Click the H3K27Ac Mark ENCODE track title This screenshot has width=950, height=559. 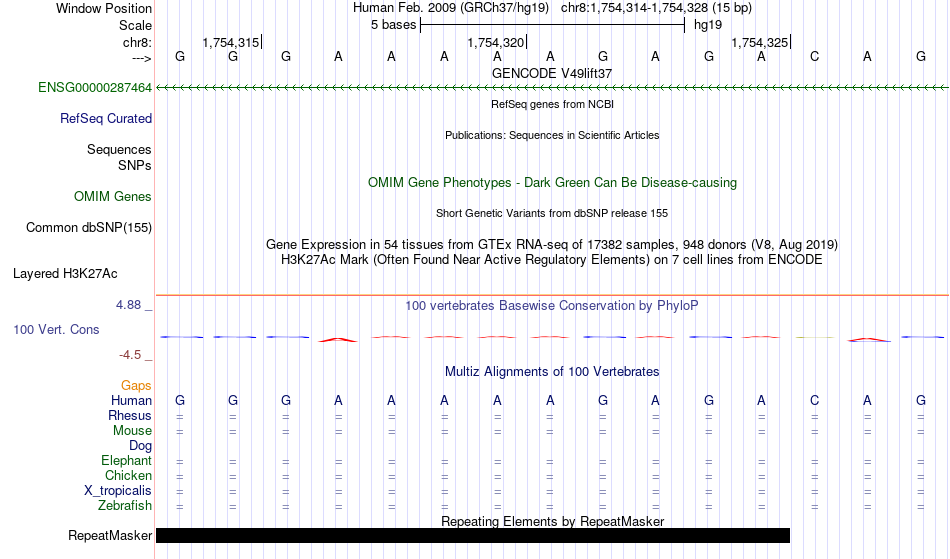tap(552, 260)
